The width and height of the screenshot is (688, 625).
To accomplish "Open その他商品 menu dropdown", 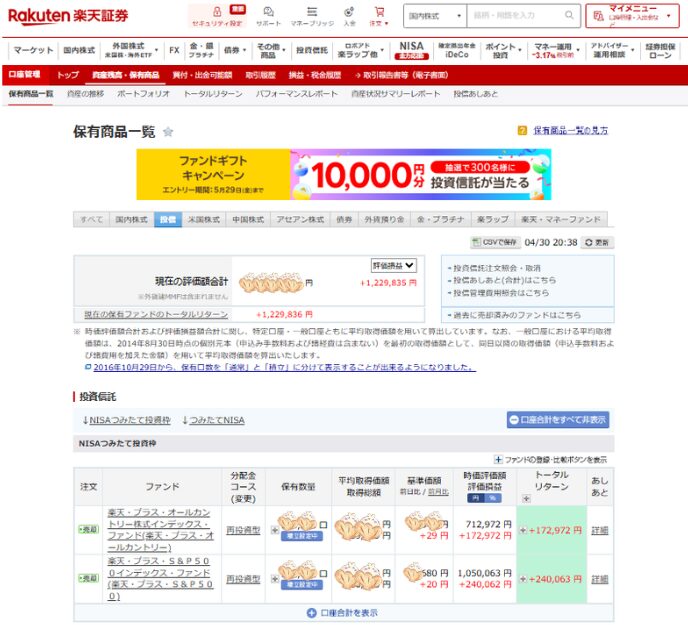I will [x=271, y=50].
